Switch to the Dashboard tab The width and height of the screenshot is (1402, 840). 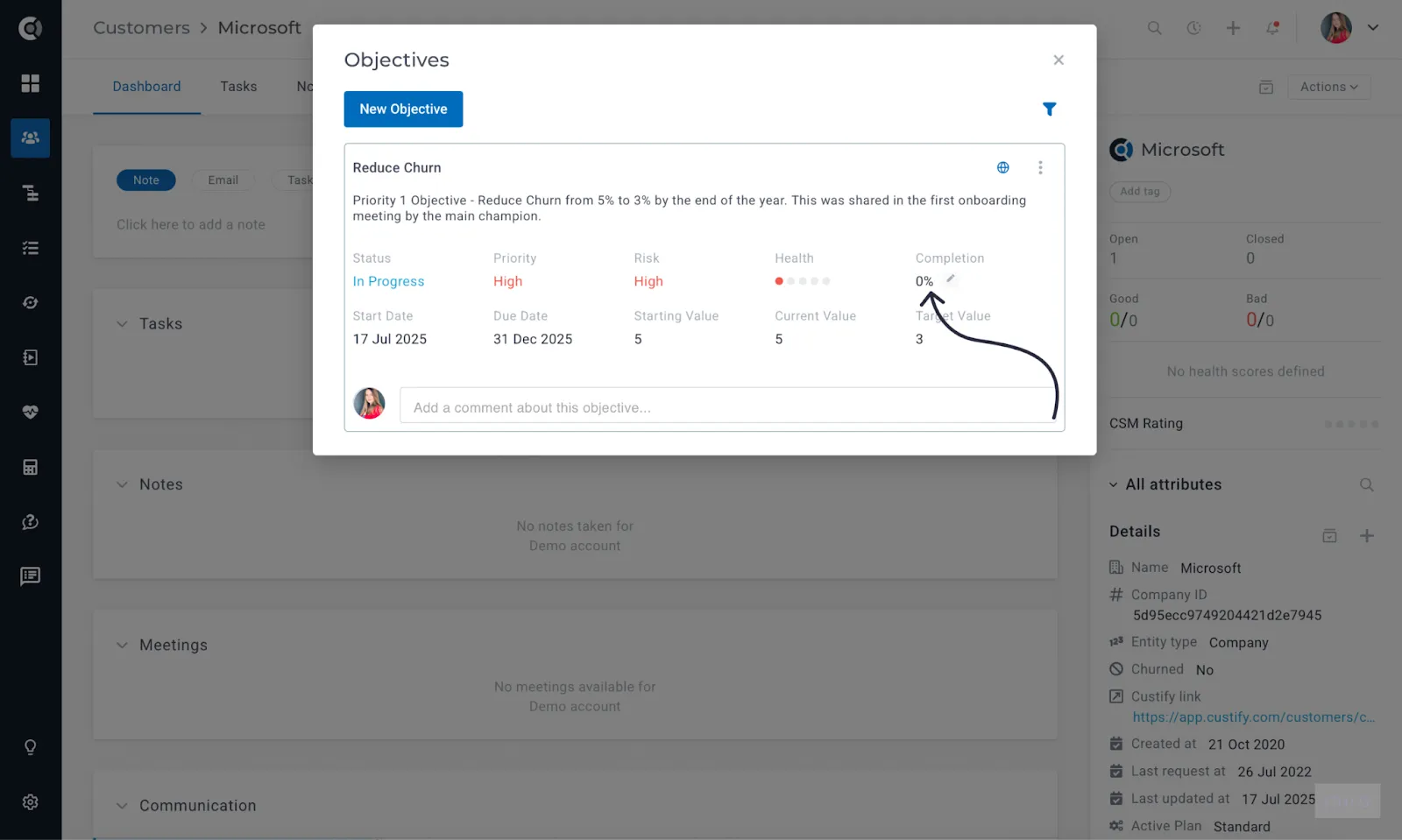(146, 87)
